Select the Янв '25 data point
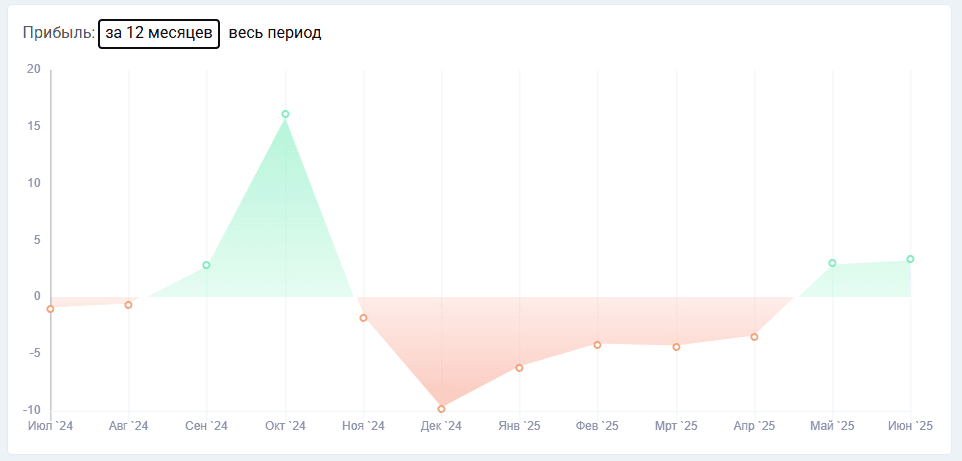Image resolution: width=962 pixels, height=461 pixels. tap(519, 368)
